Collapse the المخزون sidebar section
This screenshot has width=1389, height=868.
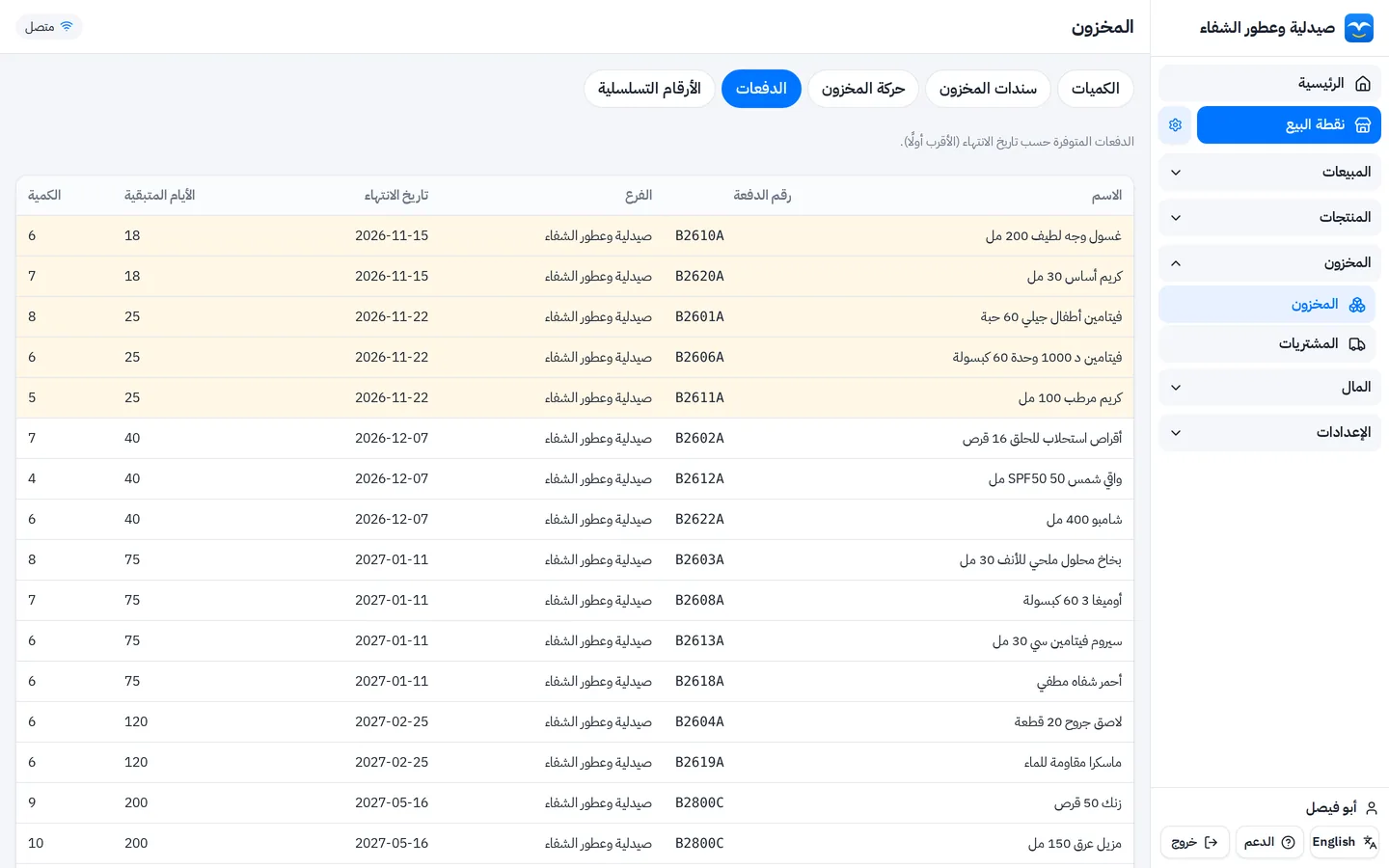1269,263
